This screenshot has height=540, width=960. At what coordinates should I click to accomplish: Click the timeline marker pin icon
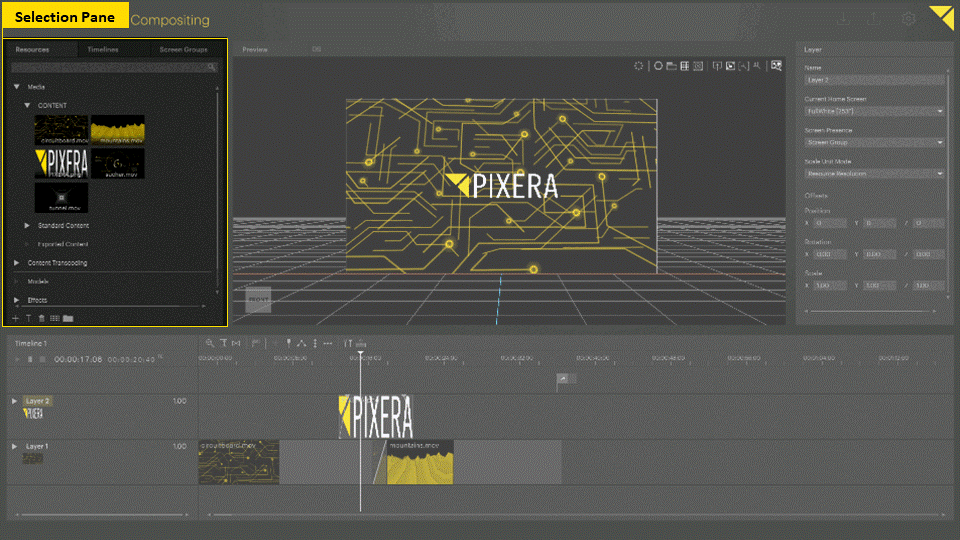[288, 343]
